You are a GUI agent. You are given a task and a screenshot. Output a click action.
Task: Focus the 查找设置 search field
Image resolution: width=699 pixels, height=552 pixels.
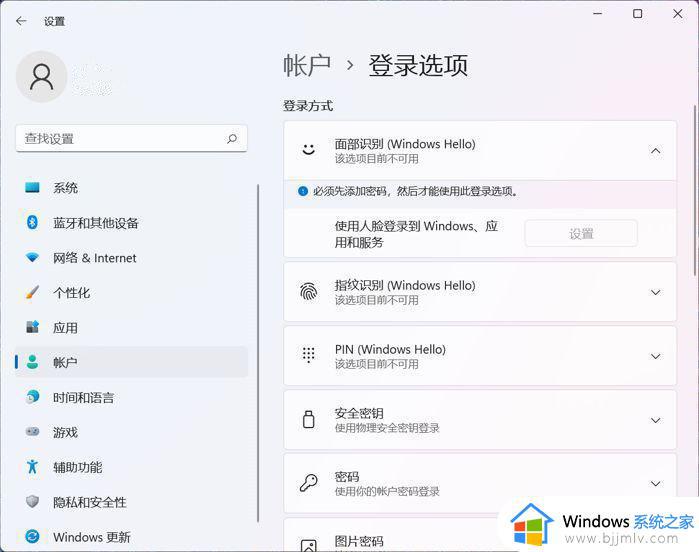pyautogui.click(x=132, y=139)
